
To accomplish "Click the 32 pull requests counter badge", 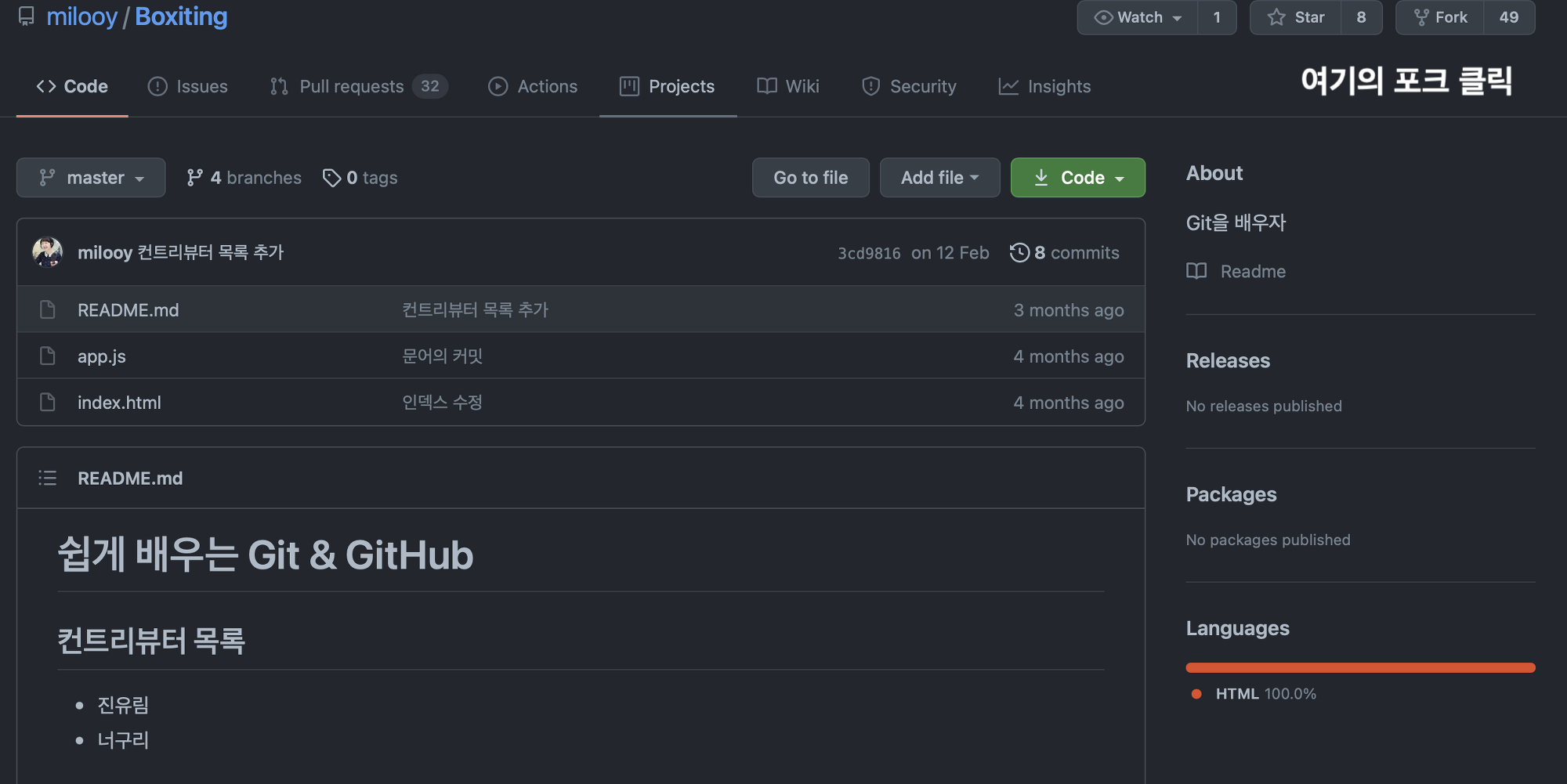I will click(x=430, y=86).
